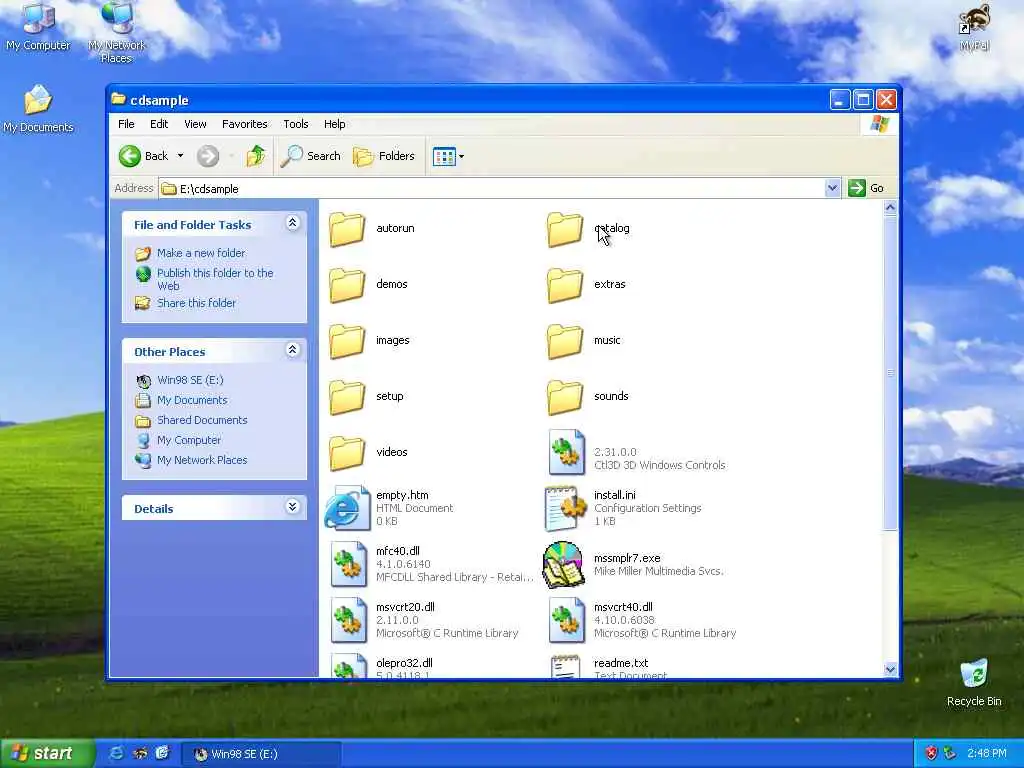The height and width of the screenshot is (768, 1024).
Task: Click the Go button
Action: click(x=867, y=188)
